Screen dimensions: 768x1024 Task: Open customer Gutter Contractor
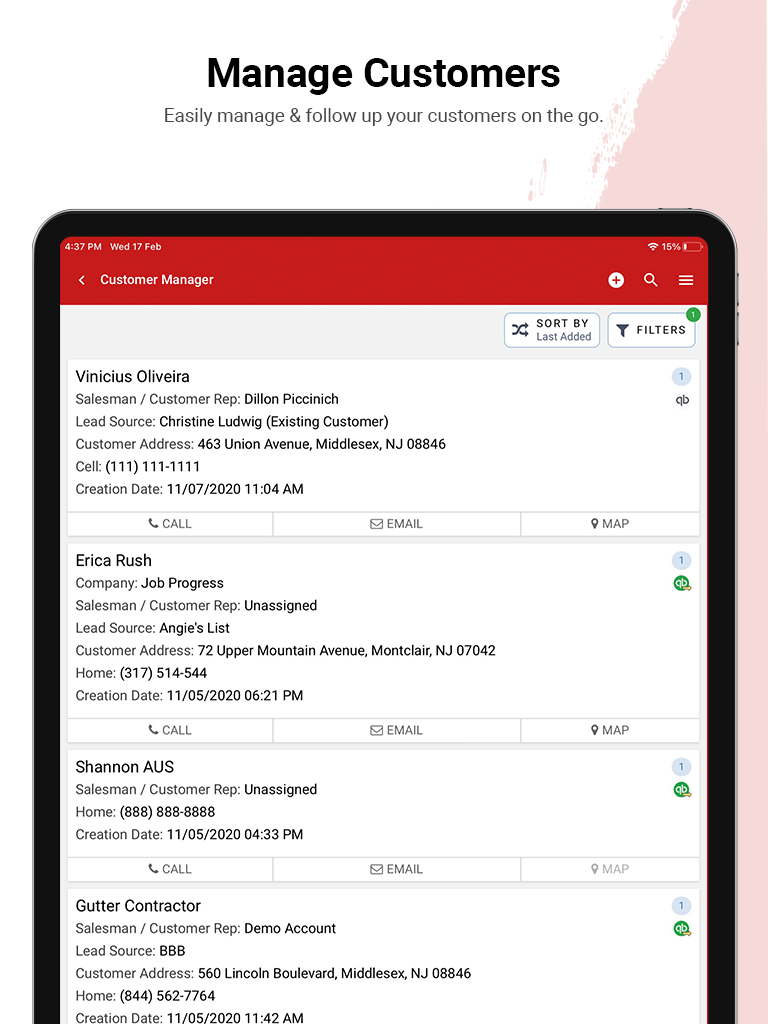click(138, 906)
